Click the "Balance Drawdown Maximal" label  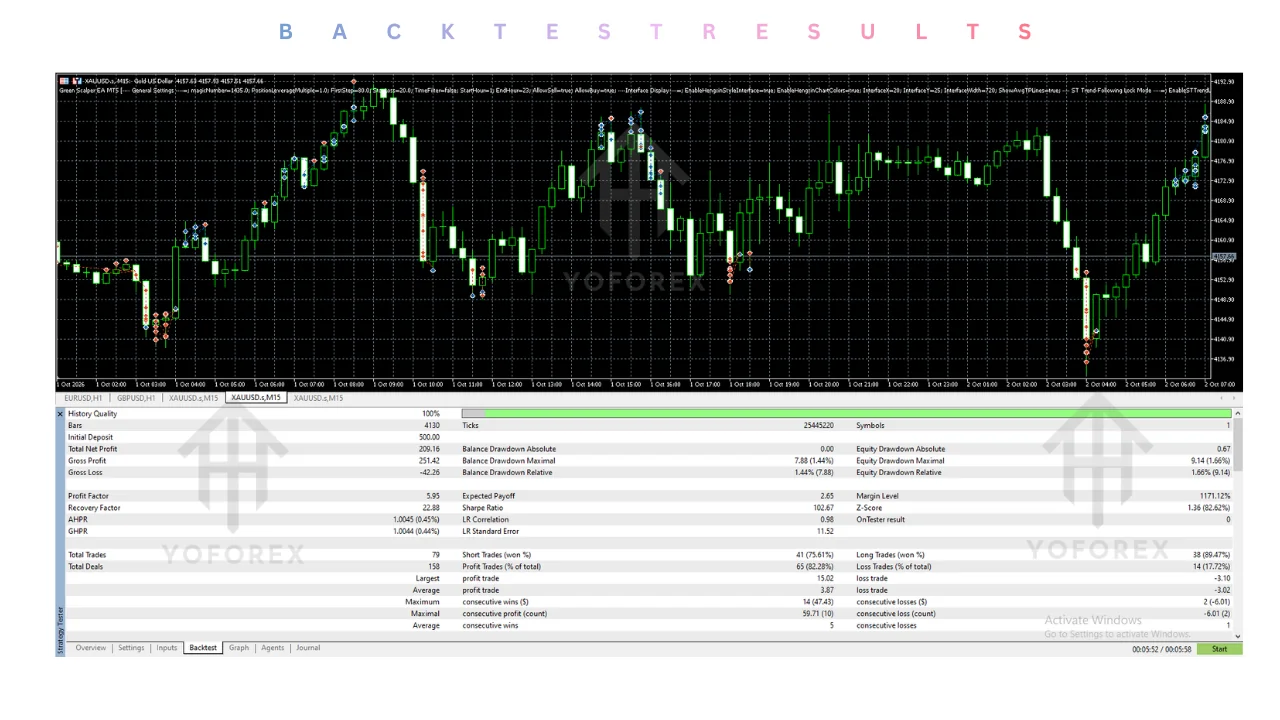click(x=509, y=461)
